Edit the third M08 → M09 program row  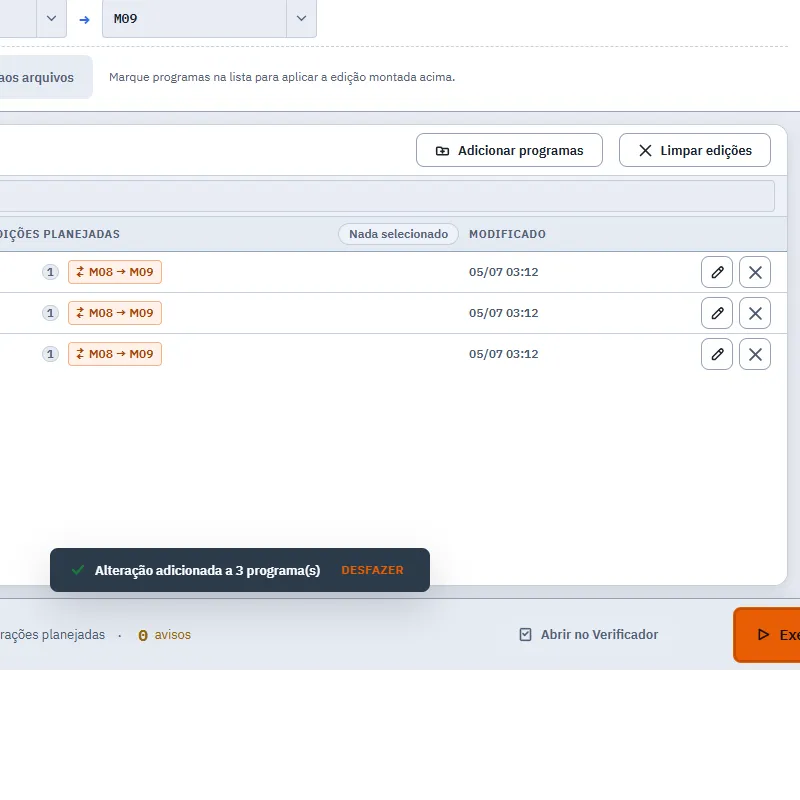pos(717,354)
